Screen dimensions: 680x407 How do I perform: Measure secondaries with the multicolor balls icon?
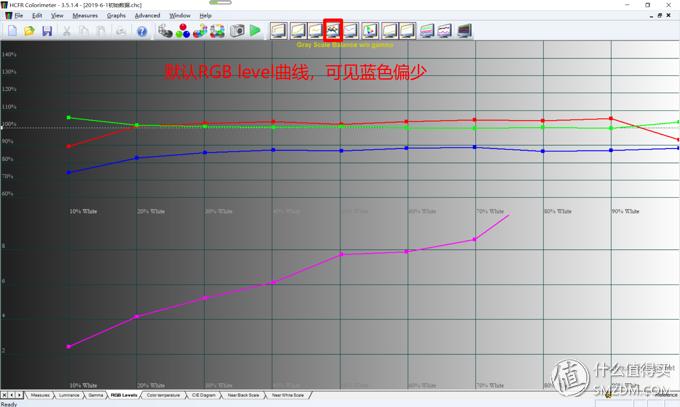pyautogui.click(x=200, y=31)
